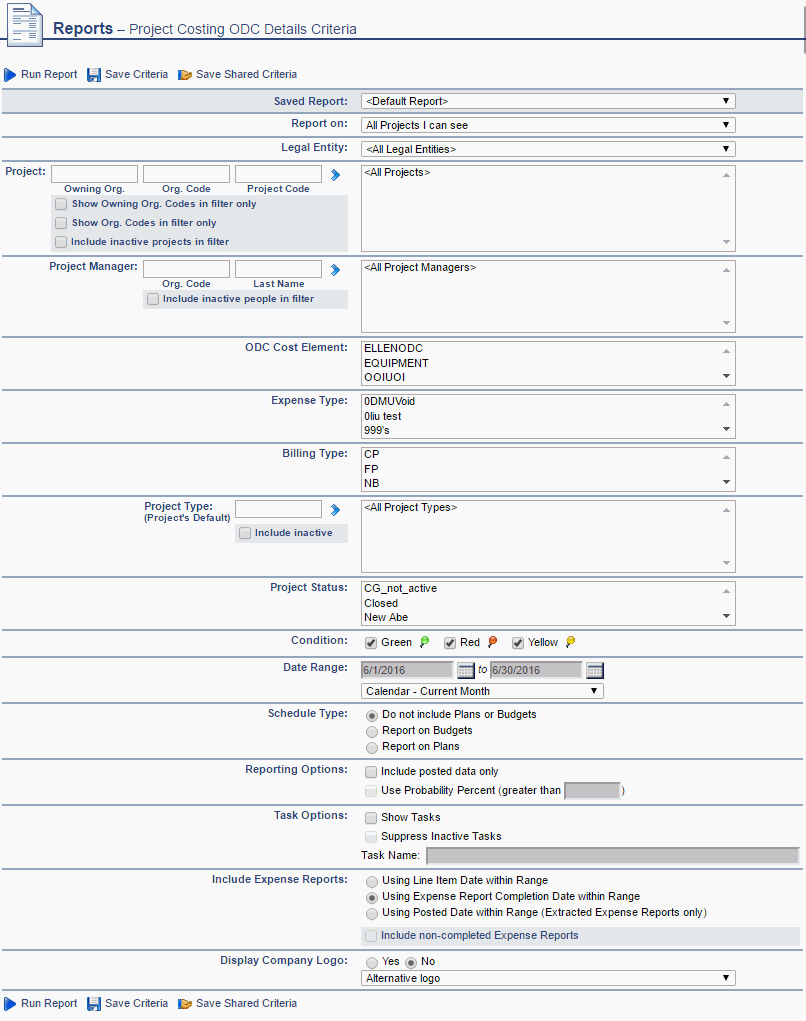Click the bottom Save Shared Criteria link

coord(246,1003)
